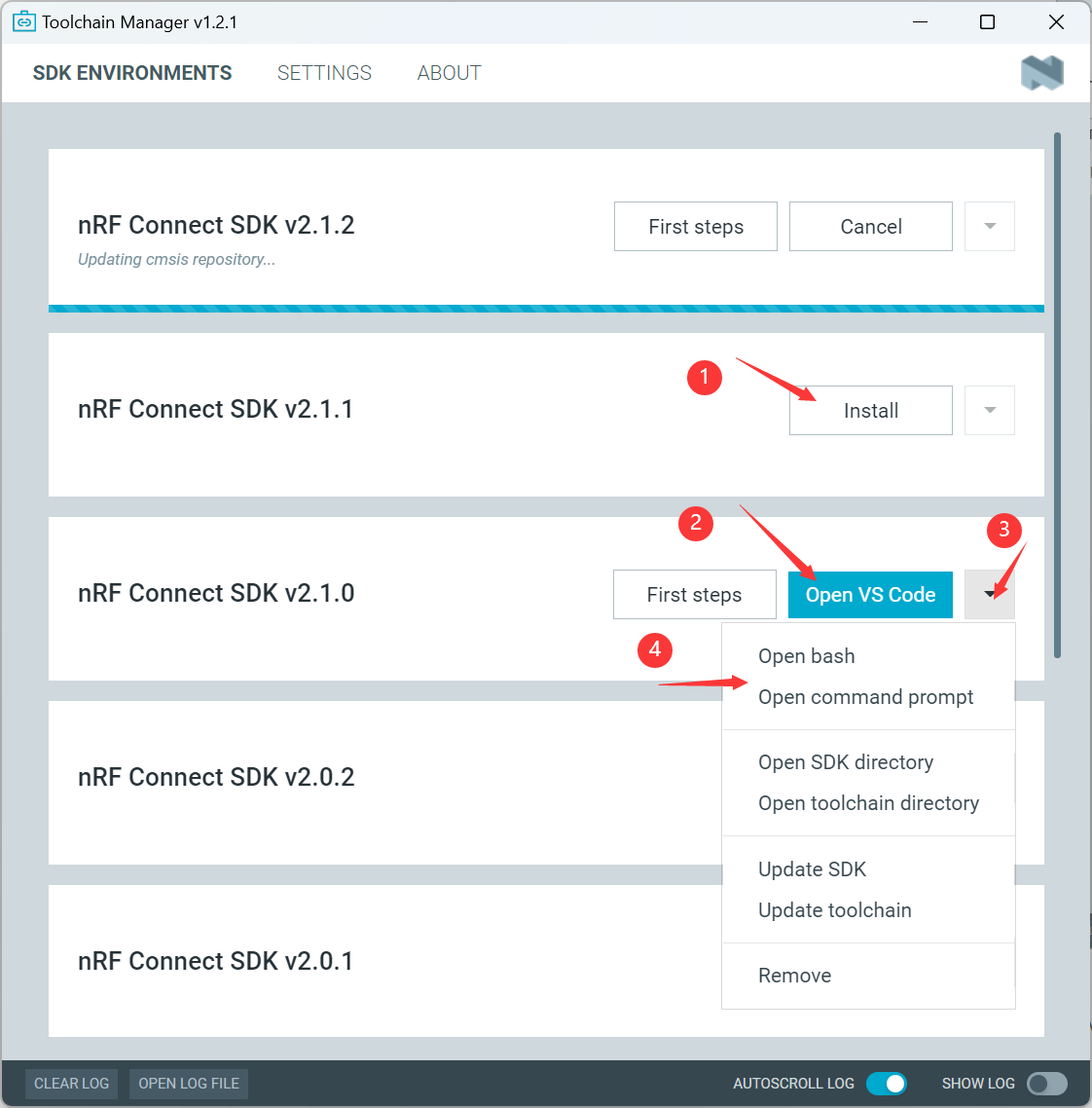Viewport: 1092px width, 1108px height.
Task: Collapse the v2.1.0 options dropdown
Action: [x=989, y=594]
